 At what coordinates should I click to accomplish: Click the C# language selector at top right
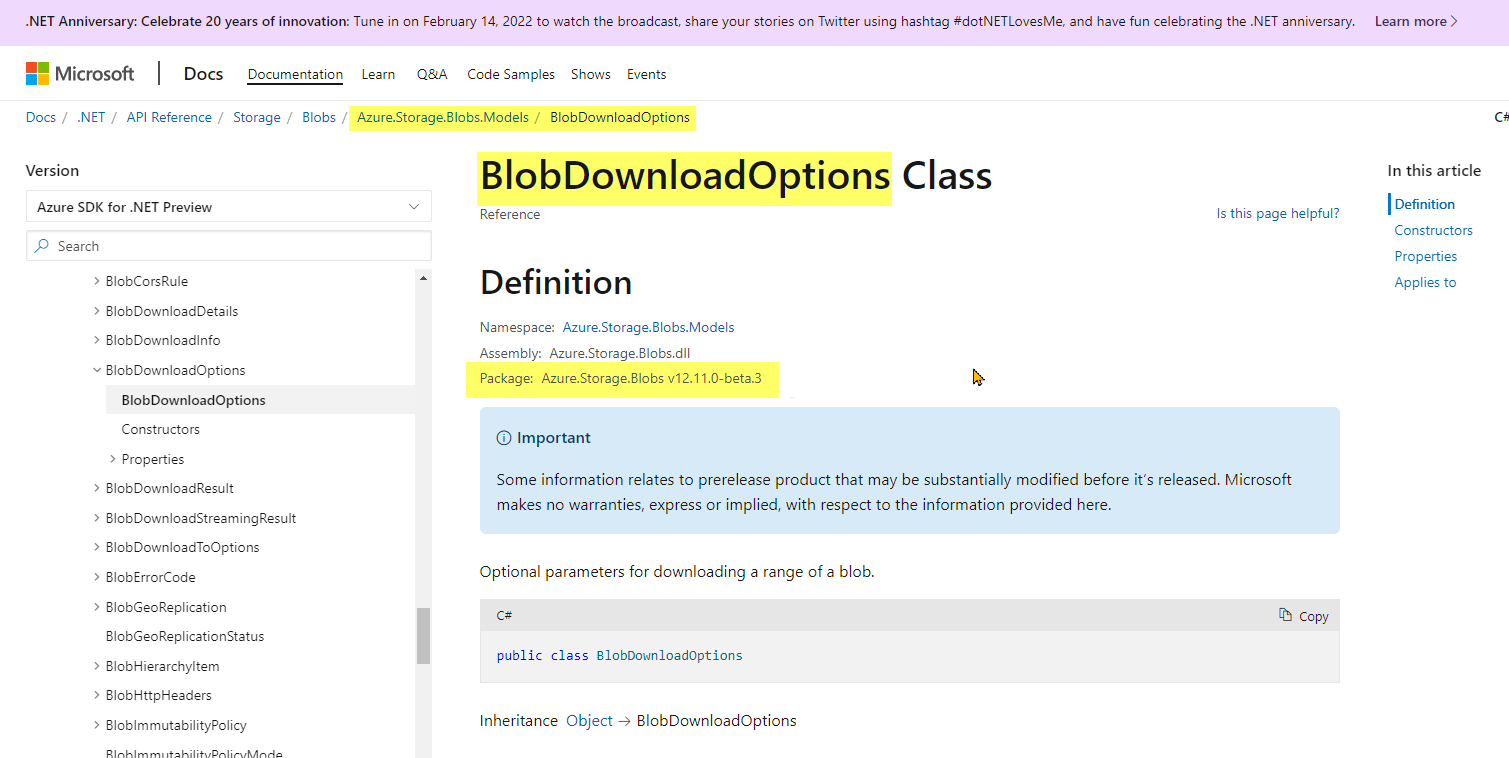[1501, 117]
